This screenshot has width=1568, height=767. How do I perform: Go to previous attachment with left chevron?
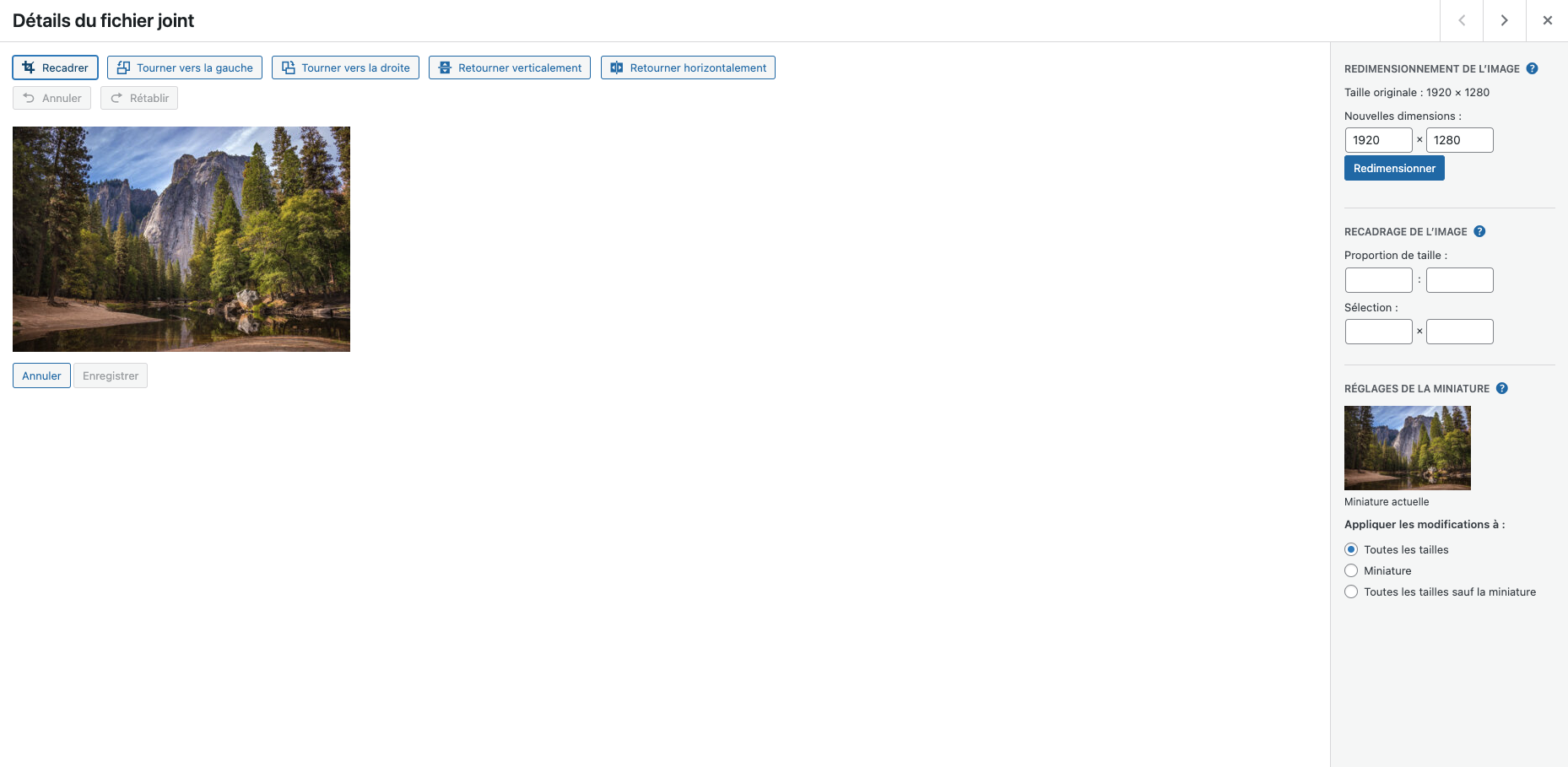[x=1462, y=20]
